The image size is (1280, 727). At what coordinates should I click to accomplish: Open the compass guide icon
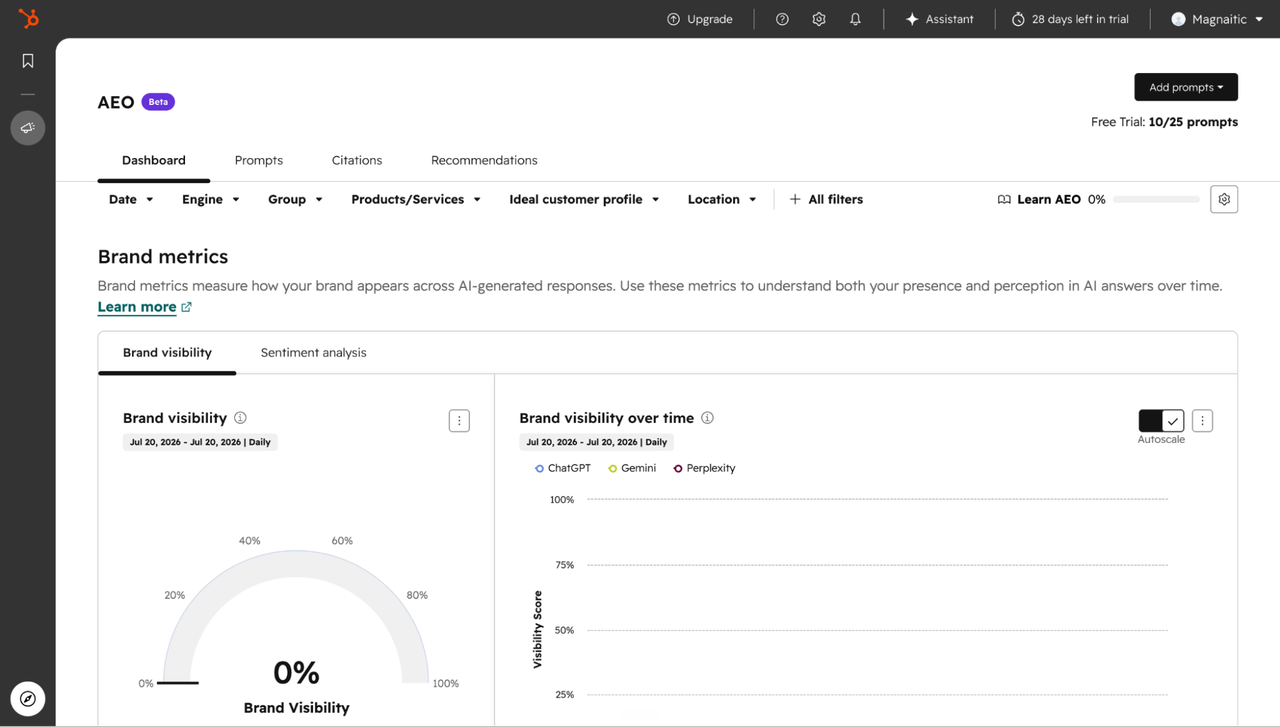[28, 699]
